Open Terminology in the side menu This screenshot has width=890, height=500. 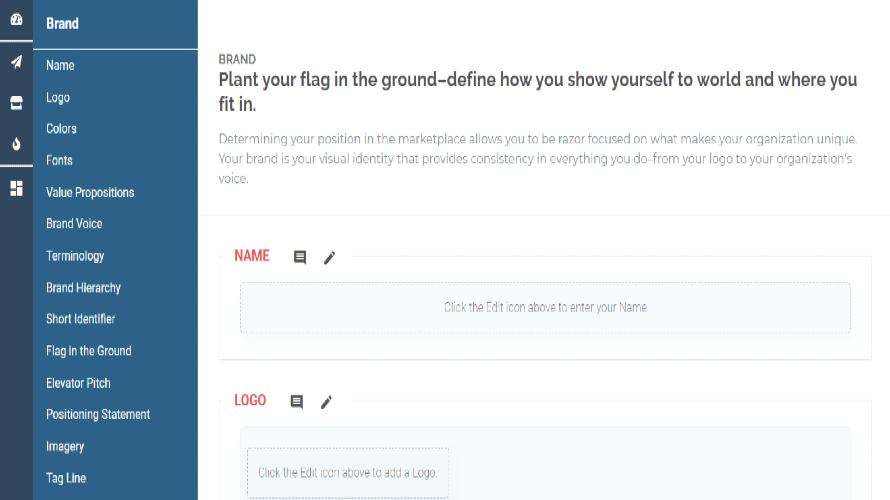click(75, 256)
